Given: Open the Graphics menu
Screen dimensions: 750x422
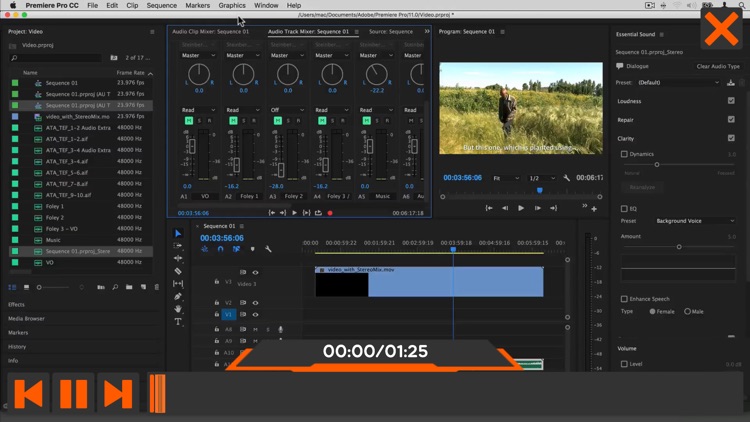Looking at the screenshot, I should tap(232, 5).
